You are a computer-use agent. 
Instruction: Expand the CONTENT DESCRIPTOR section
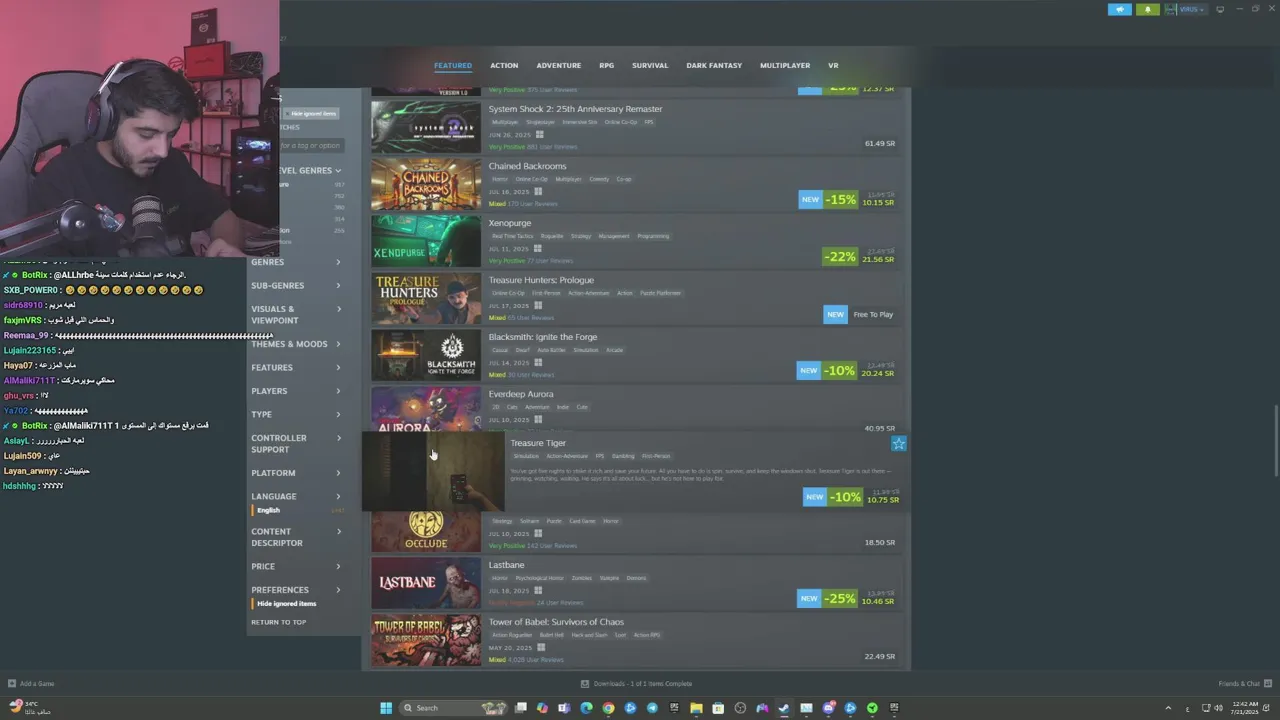tap(295, 537)
